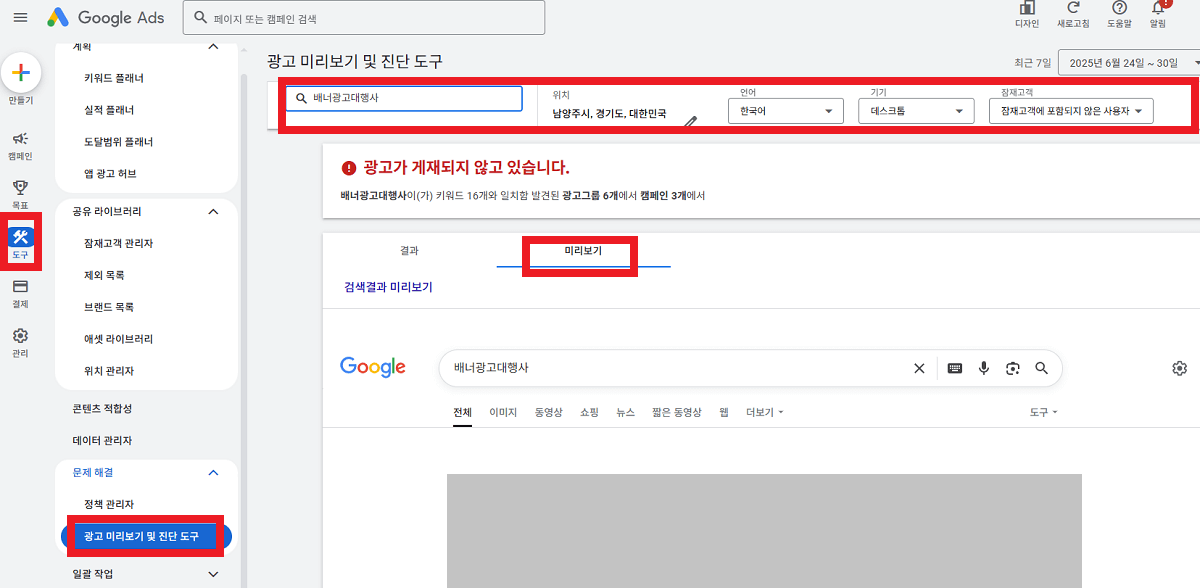1200x588 pixels.
Task: Open Google Lens camera icon in search bar
Action: click(x=1013, y=368)
